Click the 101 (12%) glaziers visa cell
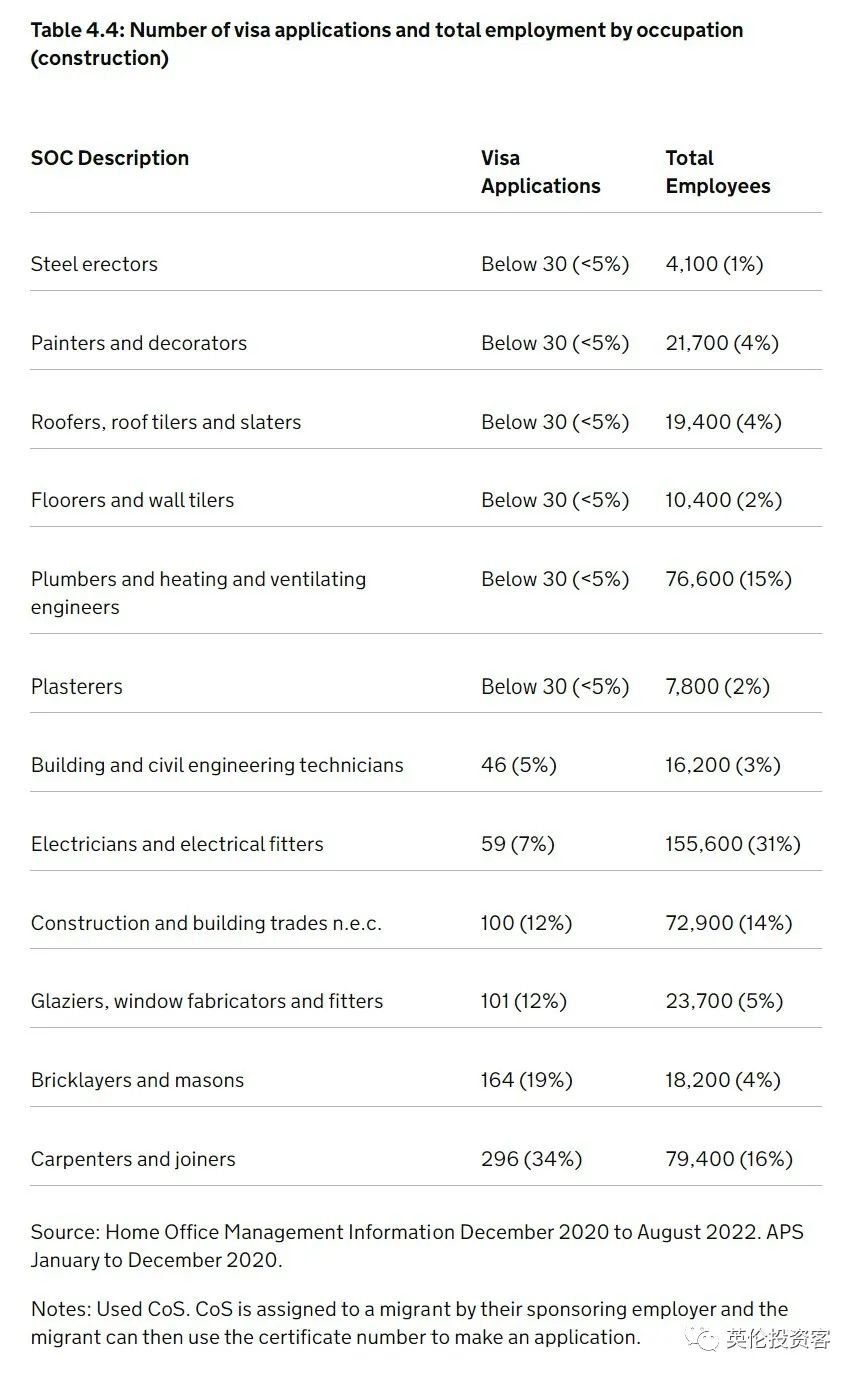This screenshot has height=1376, width=858. click(523, 1001)
